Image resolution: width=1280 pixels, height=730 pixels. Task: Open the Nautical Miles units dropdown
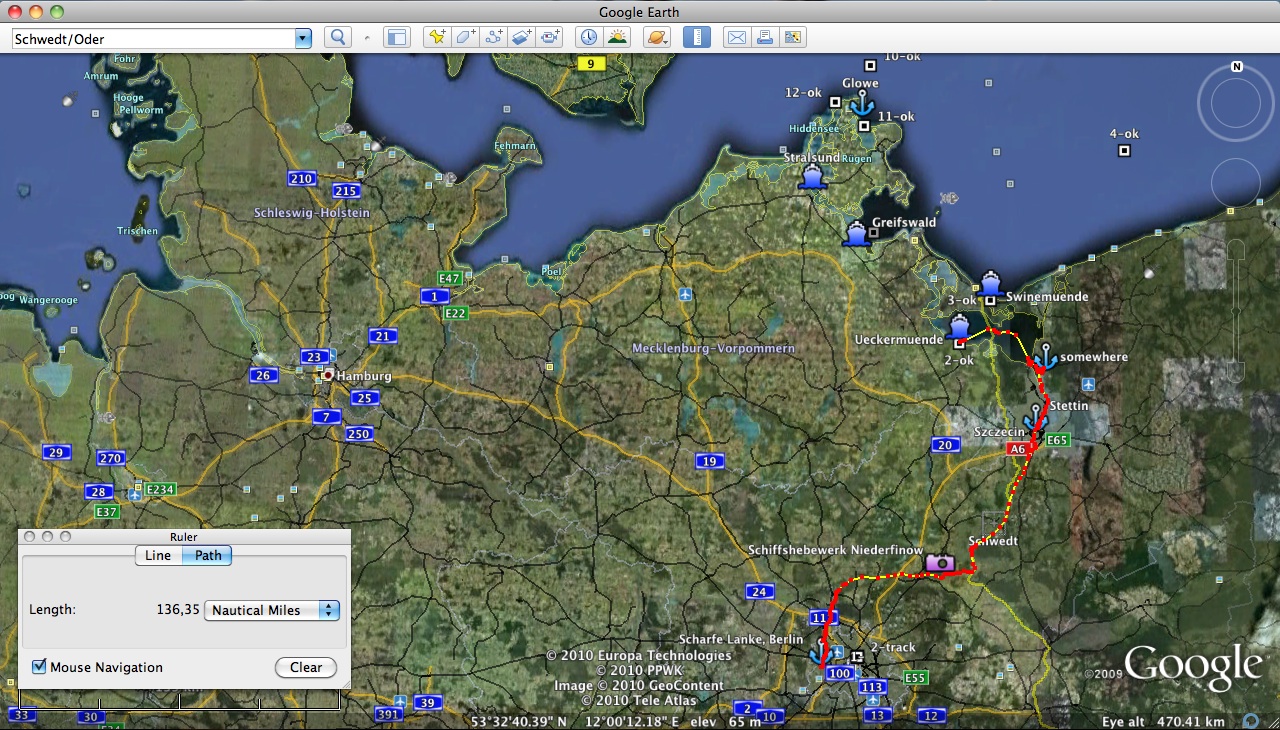point(271,610)
